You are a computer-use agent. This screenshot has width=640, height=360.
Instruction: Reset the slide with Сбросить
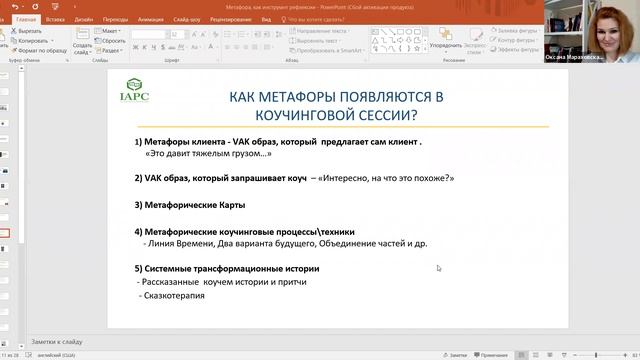(x=110, y=41)
